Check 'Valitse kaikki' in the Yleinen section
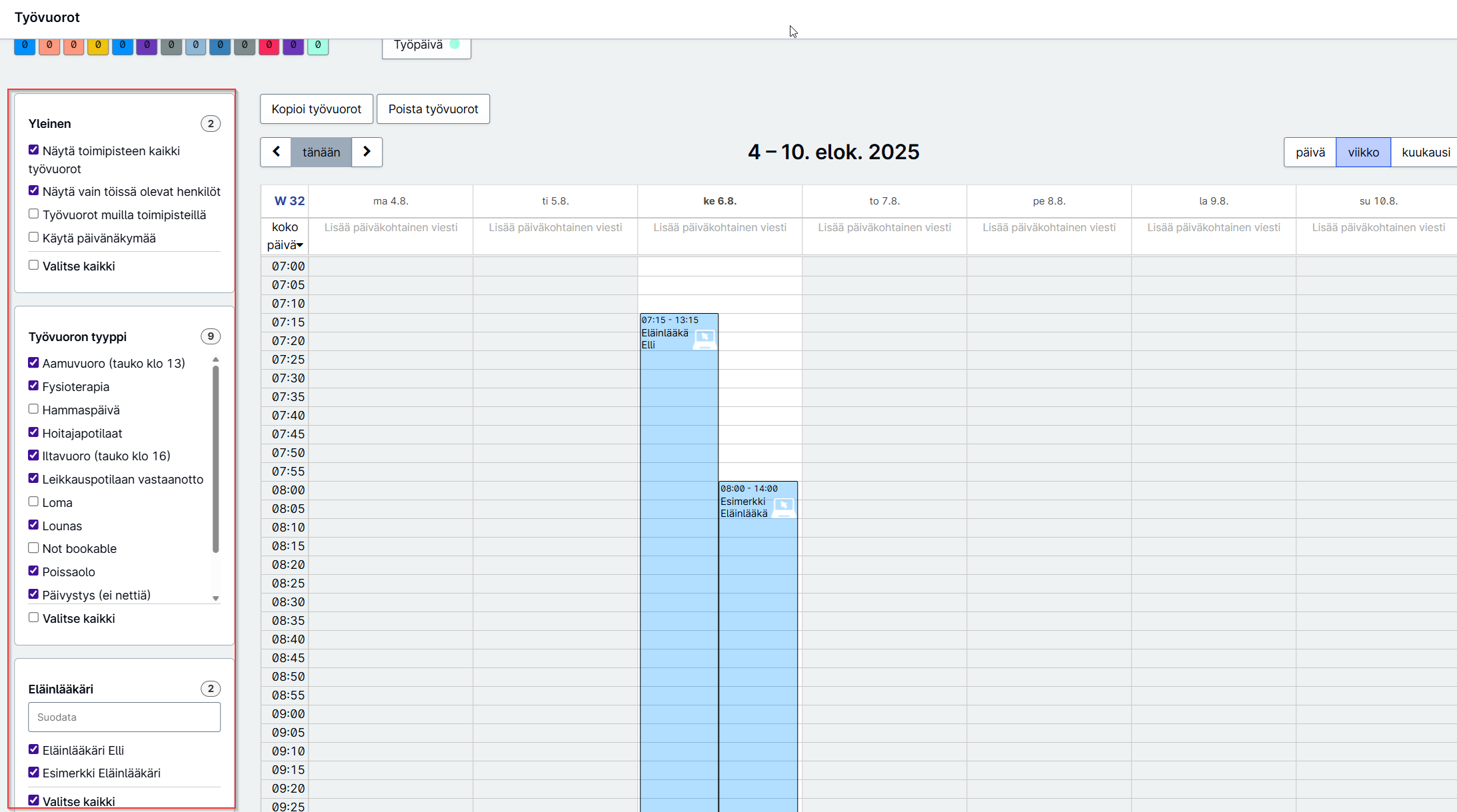Screen dimensions: 1457x812 pyautogui.click(x=33, y=265)
